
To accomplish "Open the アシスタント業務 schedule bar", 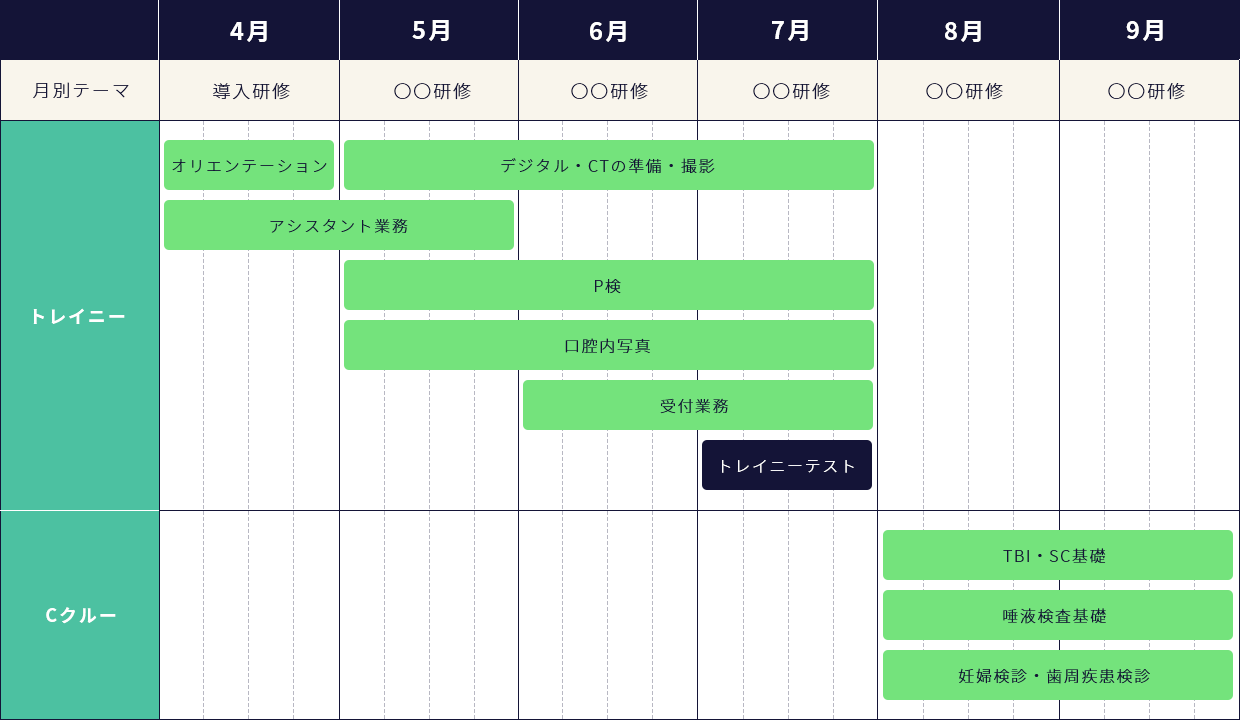I will pyautogui.click(x=338, y=225).
